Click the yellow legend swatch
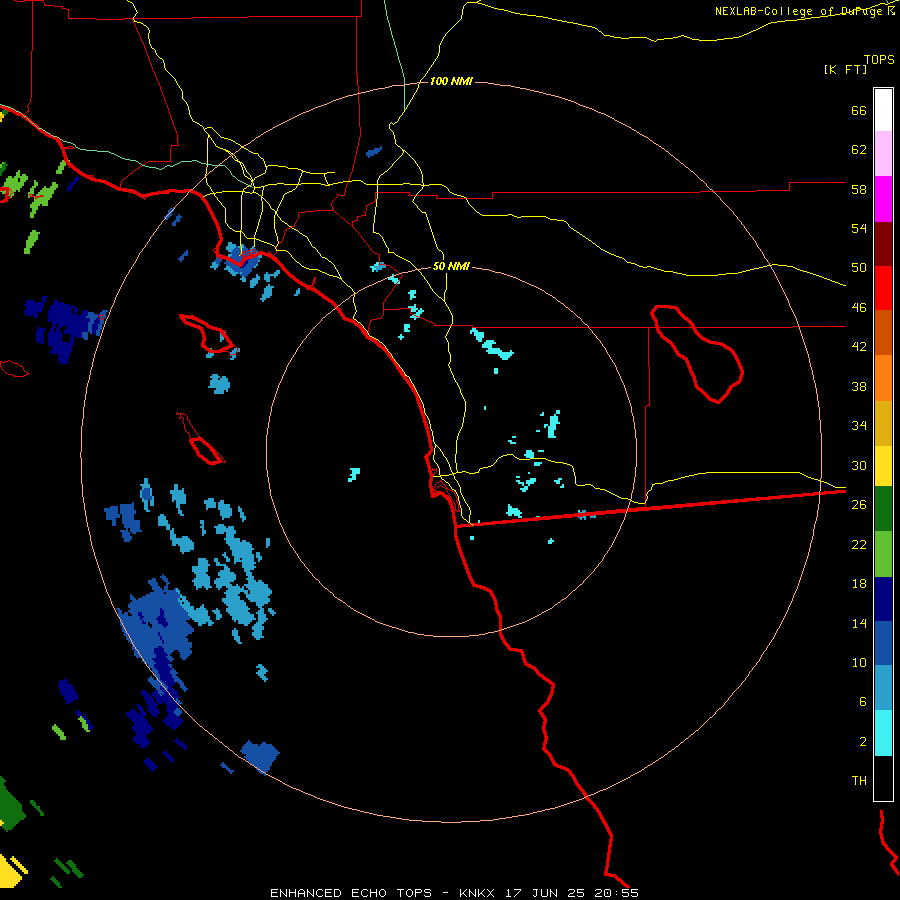This screenshot has height=900, width=900. (x=883, y=466)
